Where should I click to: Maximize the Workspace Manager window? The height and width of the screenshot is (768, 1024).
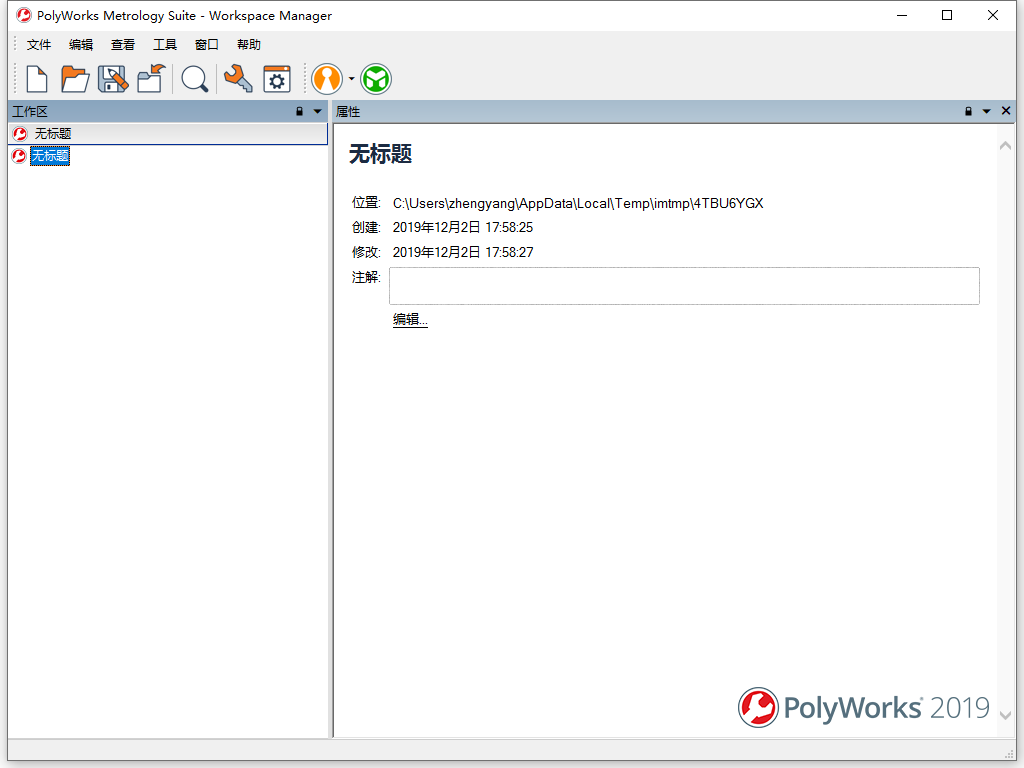[947, 15]
